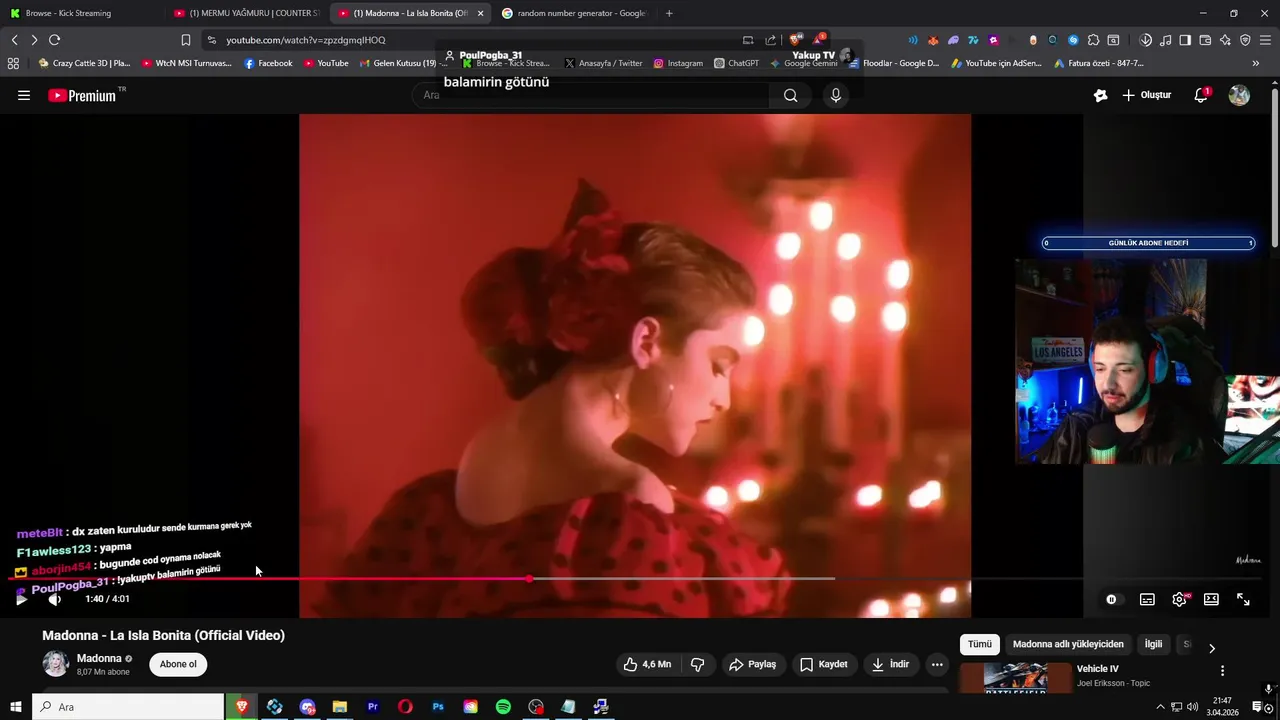This screenshot has width=1280, height=720.
Task: Open the YouTube guide hamburger menu
Action: click(x=24, y=95)
